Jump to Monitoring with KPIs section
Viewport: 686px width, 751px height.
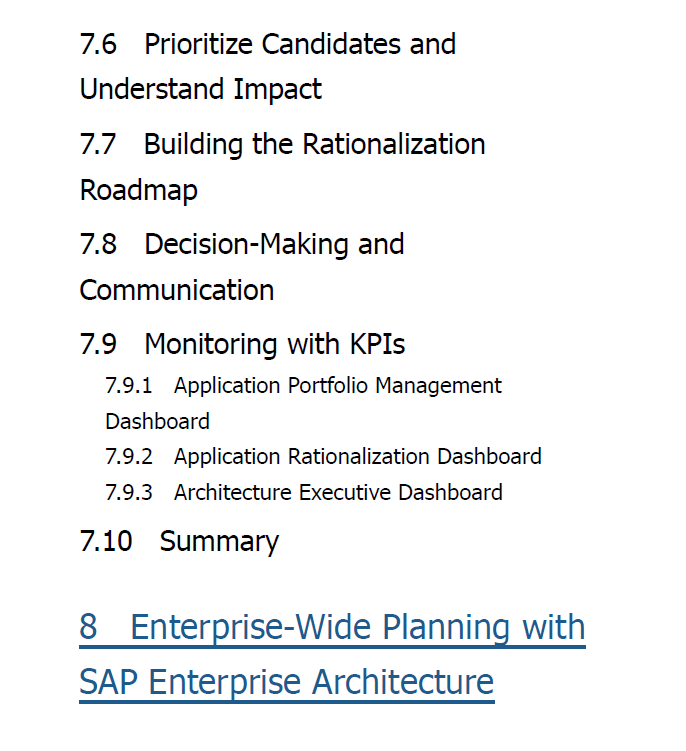point(274,344)
